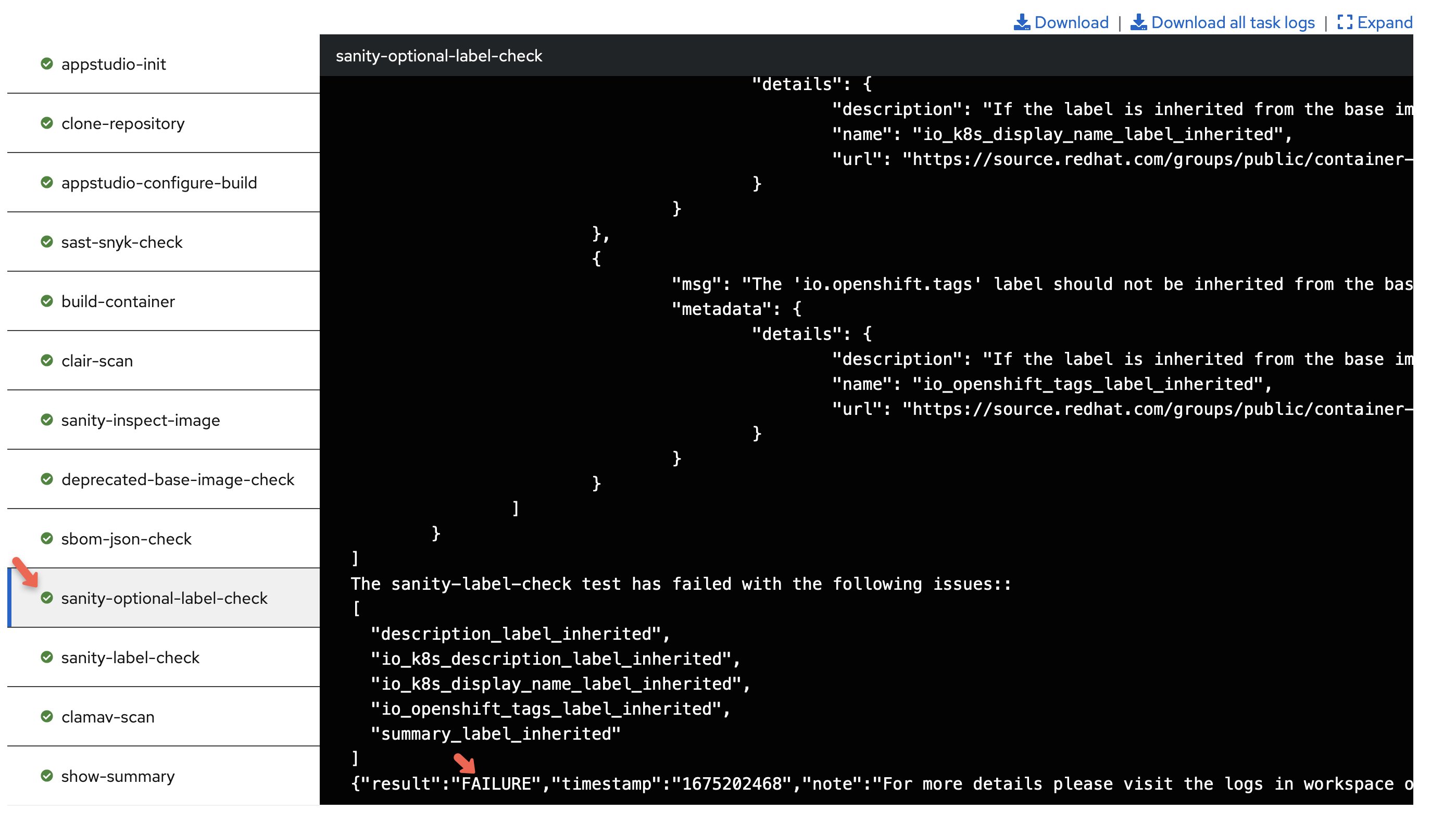Select the appstudio-configure-build task

click(158, 183)
